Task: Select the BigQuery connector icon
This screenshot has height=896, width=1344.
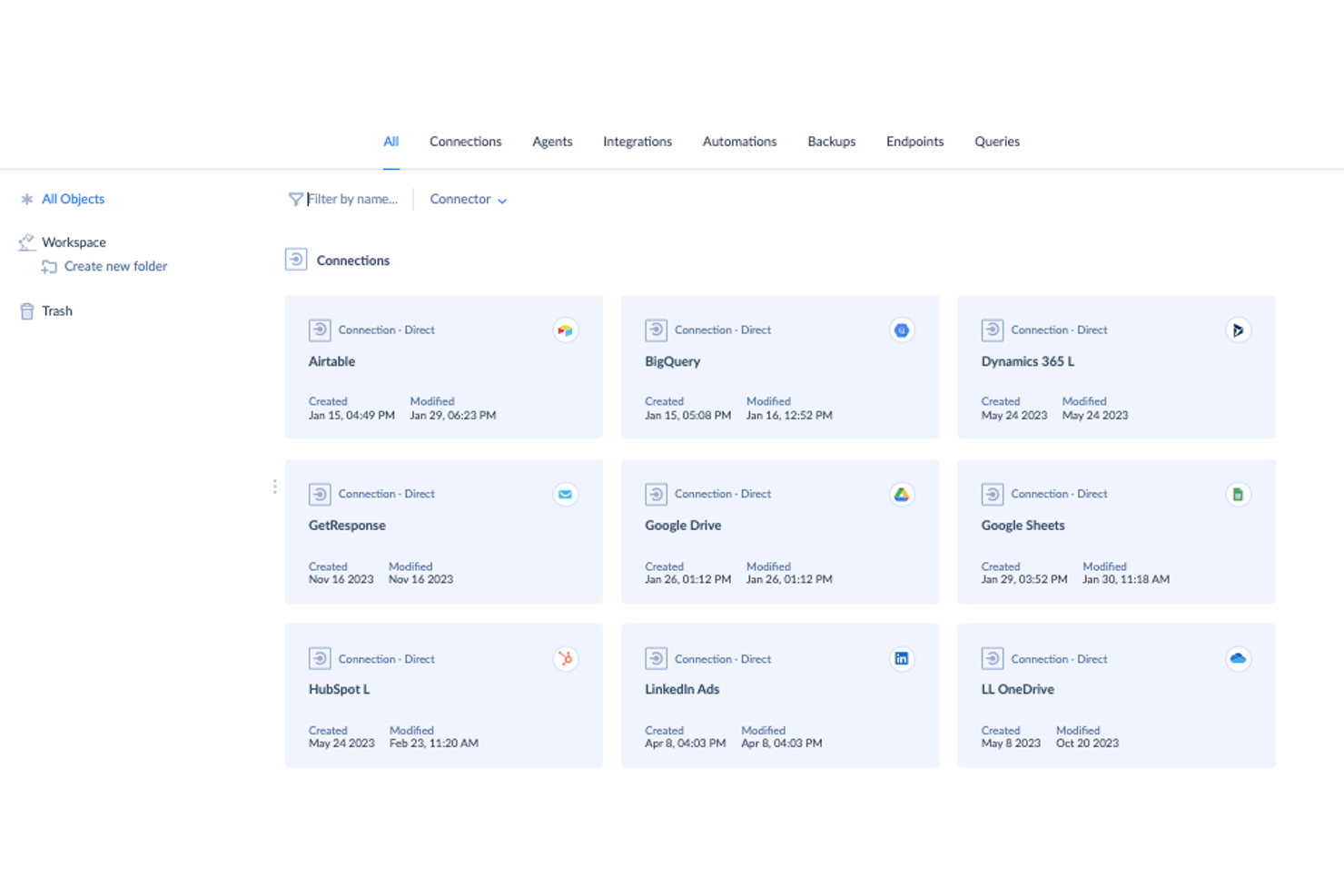Action: click(x=901, y=330)
